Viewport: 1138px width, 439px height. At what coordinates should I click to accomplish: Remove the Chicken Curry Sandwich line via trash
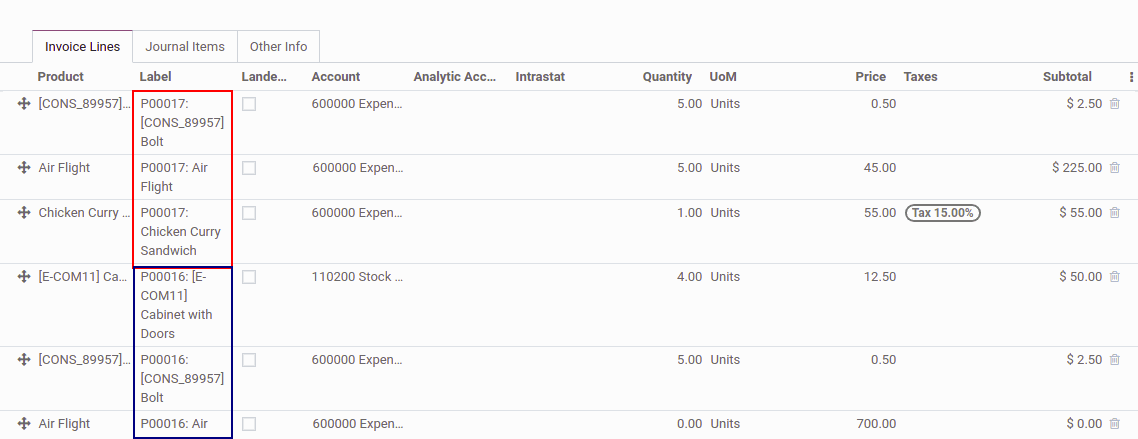pyautogui.click(x=1115, y=213)
